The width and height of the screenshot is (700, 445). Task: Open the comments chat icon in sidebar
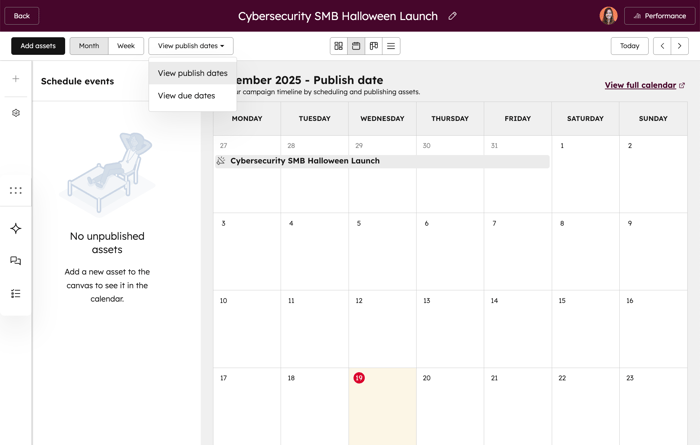point(16,261)
